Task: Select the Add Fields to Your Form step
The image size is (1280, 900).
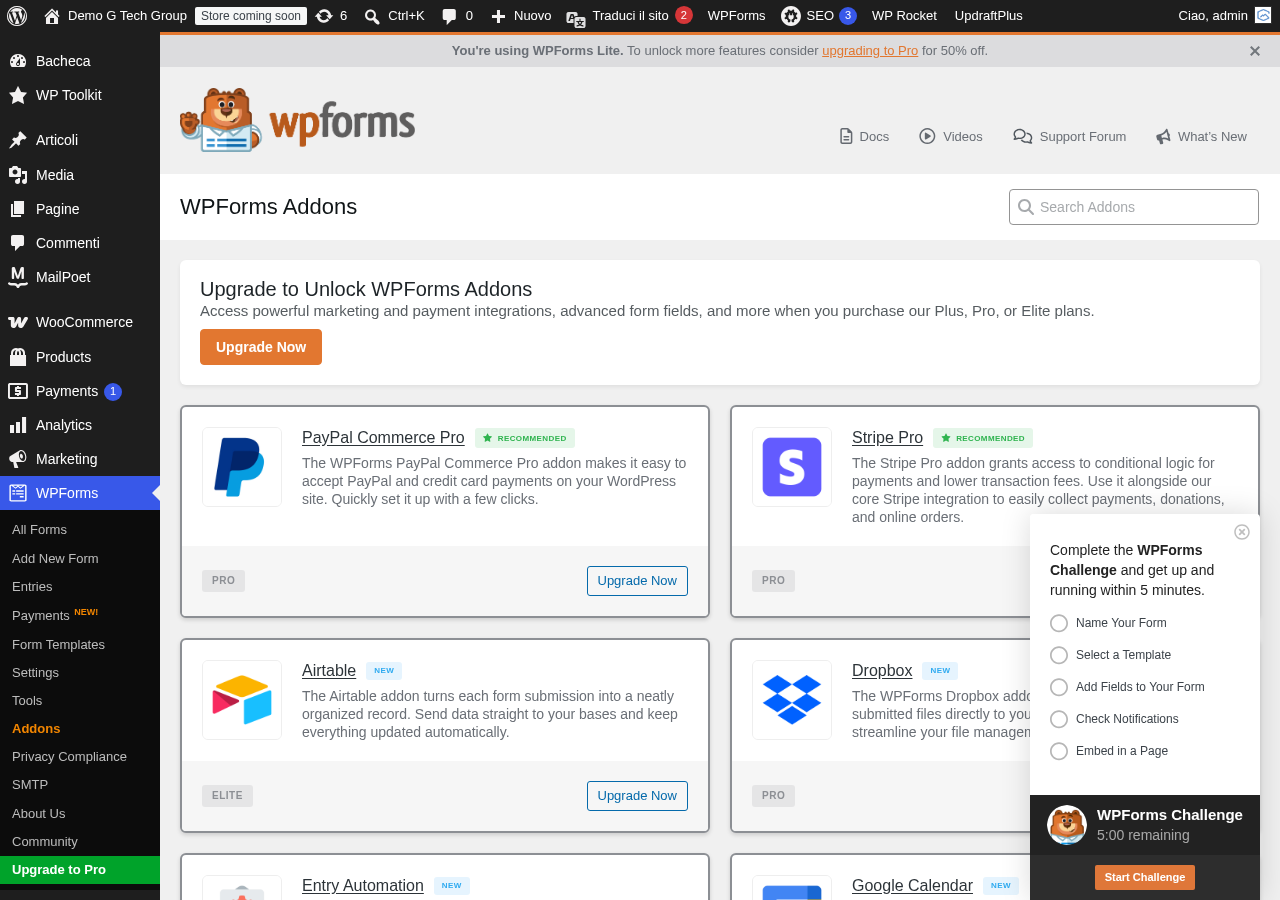Action: click(x=1127, y=687)
